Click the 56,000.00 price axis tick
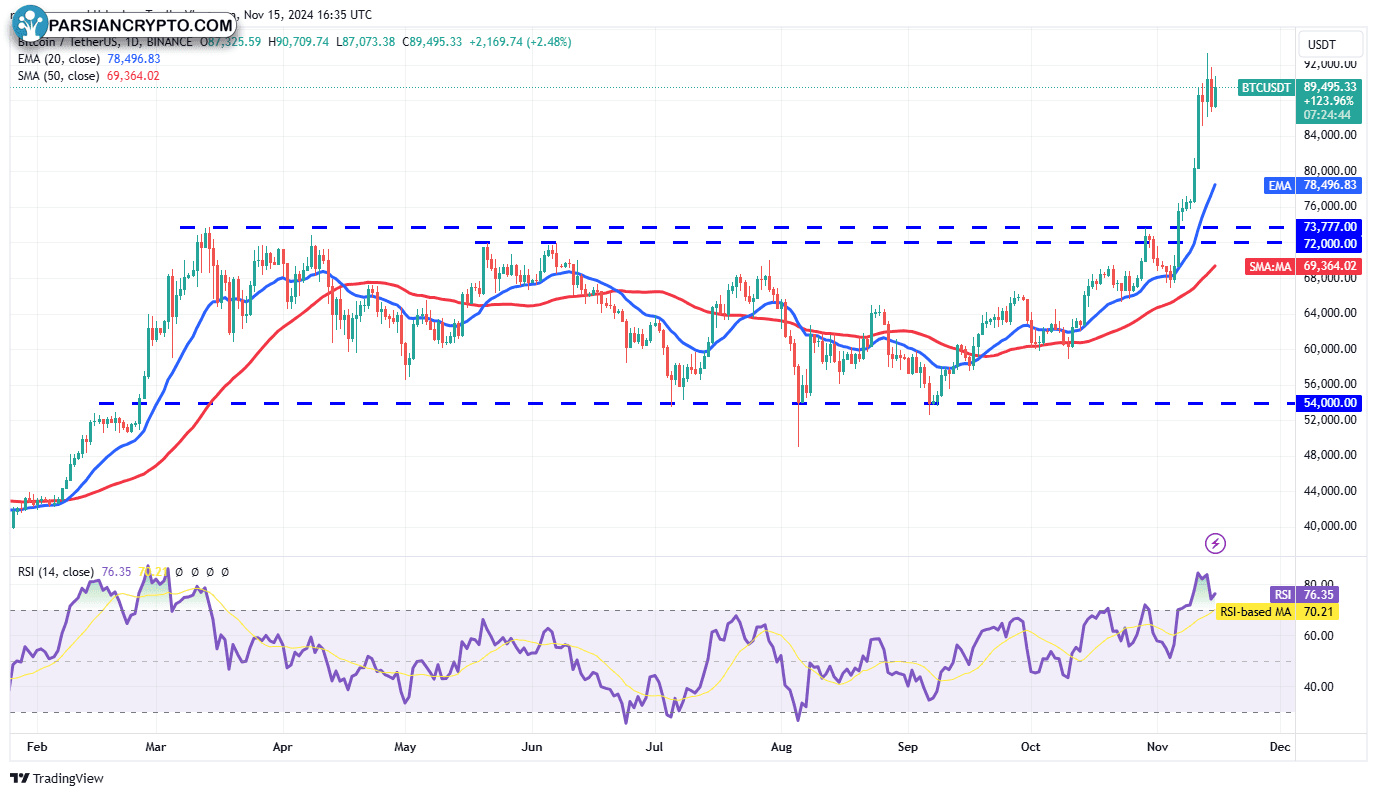The width and height of the screenshot is (1377, 796). (1330, 384)
